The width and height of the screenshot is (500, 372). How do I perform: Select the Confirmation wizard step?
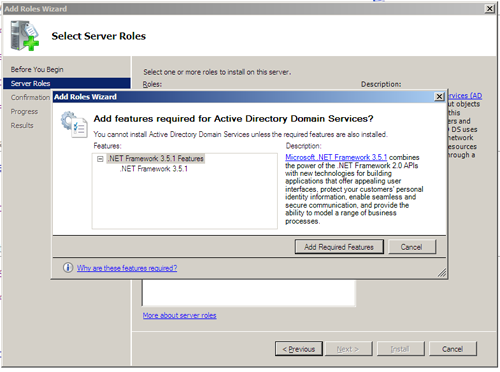30,97
